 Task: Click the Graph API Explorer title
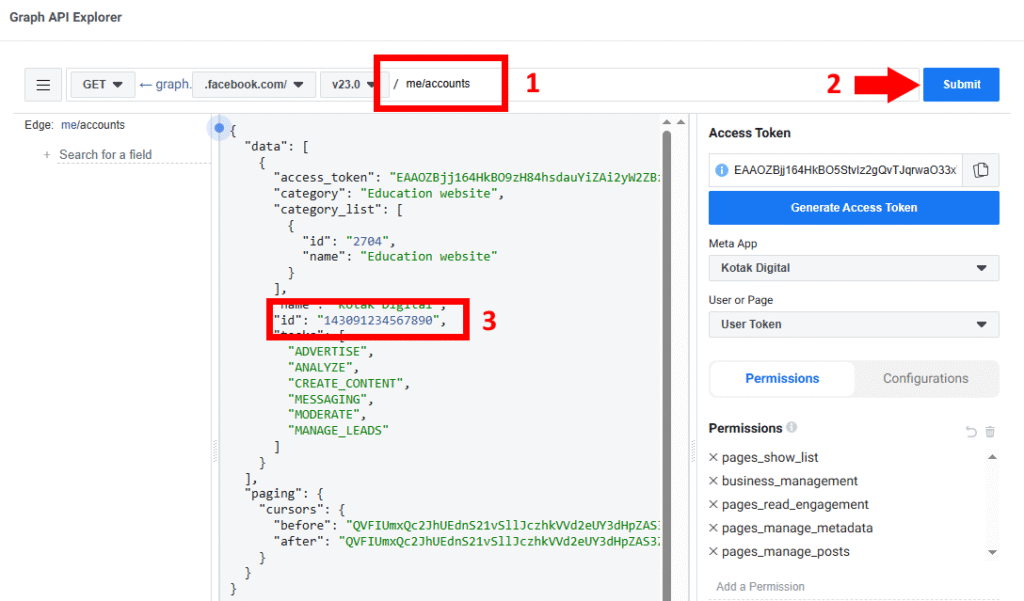pyautogui.click(x=65, y=18)
